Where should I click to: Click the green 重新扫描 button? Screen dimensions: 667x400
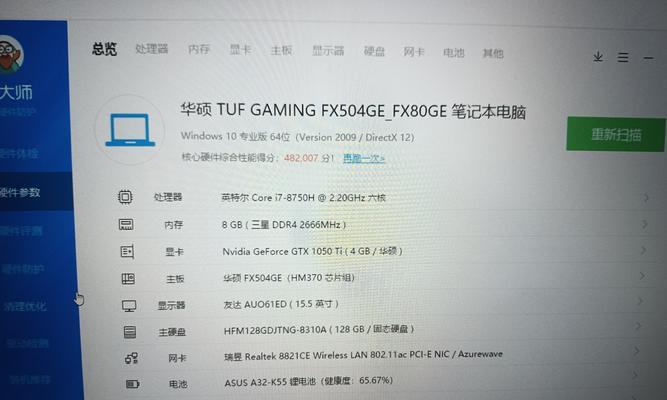616,134
